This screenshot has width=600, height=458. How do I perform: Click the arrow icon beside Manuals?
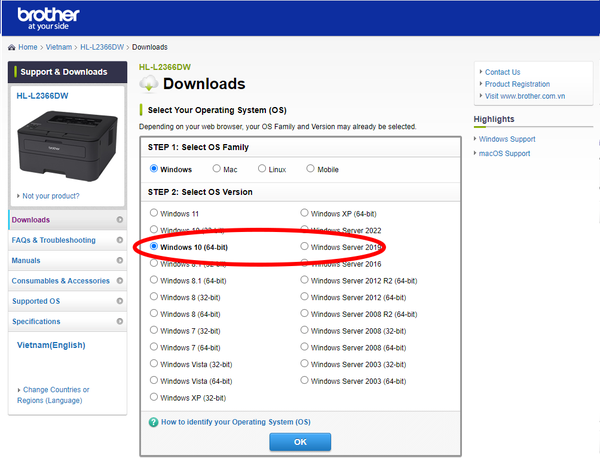coord(120,260)
